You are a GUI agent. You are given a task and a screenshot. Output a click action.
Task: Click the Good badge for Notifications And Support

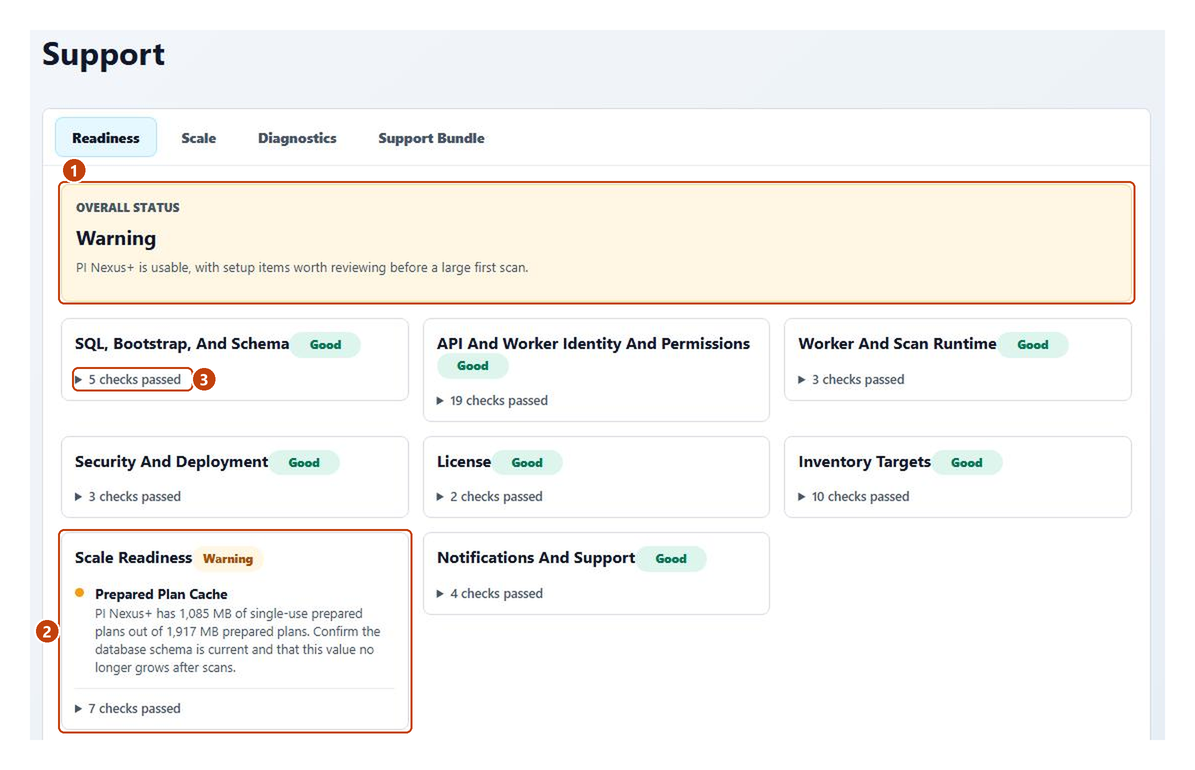(671, 559)
